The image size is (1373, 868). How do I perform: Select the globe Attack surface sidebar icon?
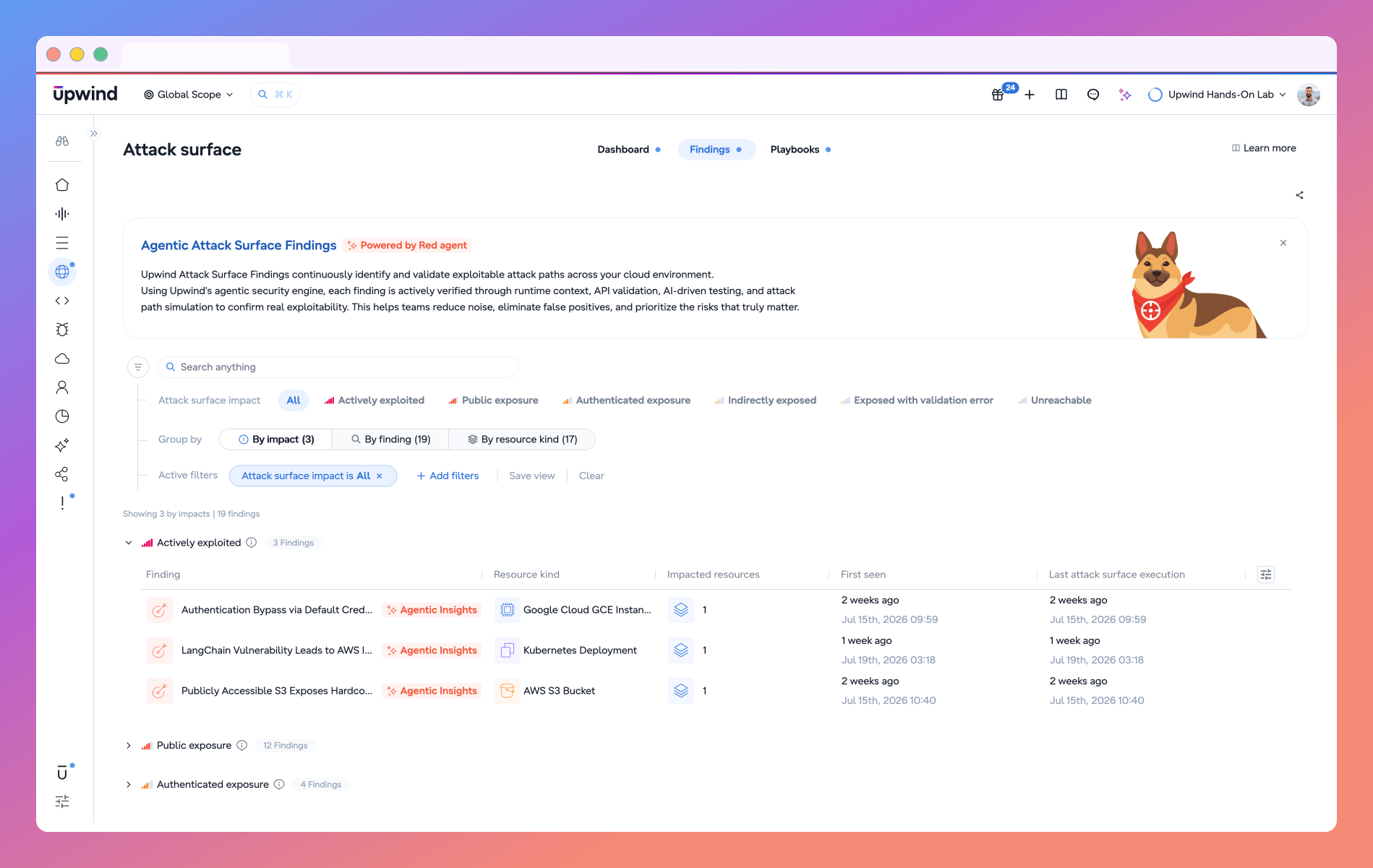click(x=62, y=272)
